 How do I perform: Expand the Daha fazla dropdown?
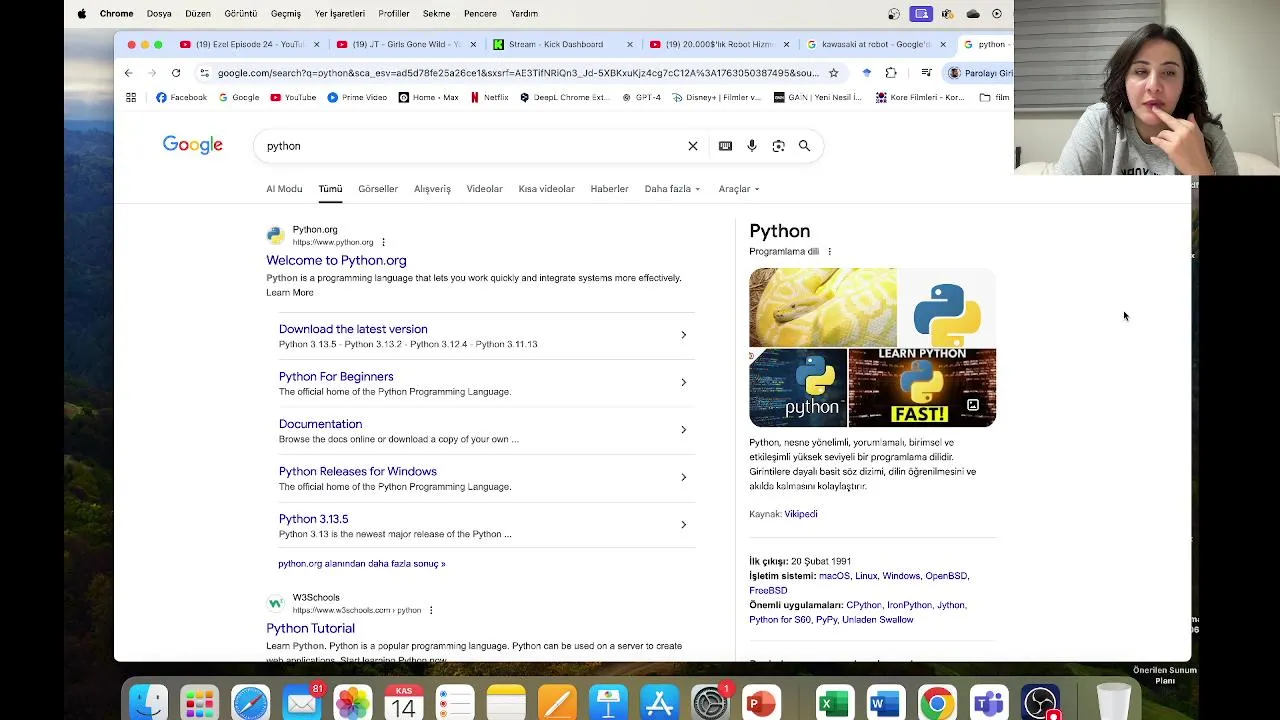pos(672,189)
